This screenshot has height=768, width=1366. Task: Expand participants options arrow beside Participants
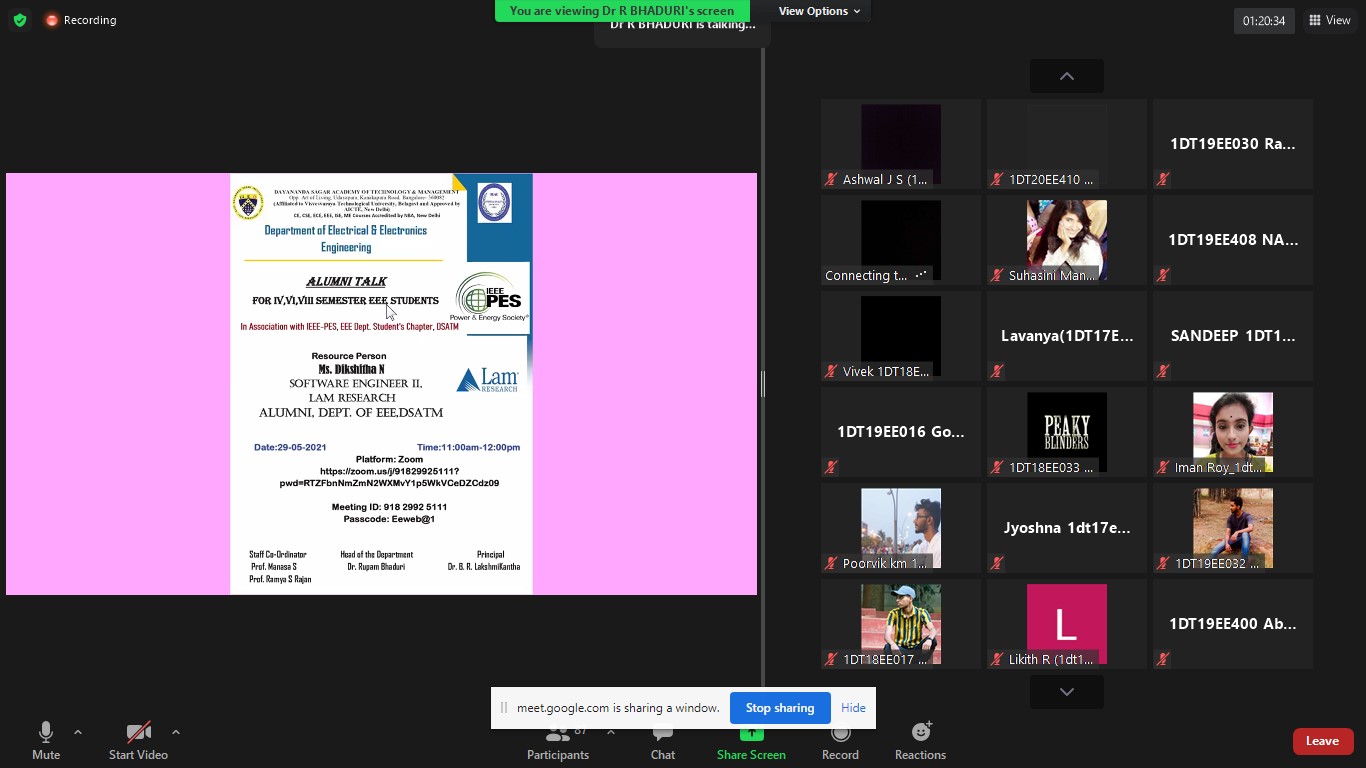[x=611, y=732]
